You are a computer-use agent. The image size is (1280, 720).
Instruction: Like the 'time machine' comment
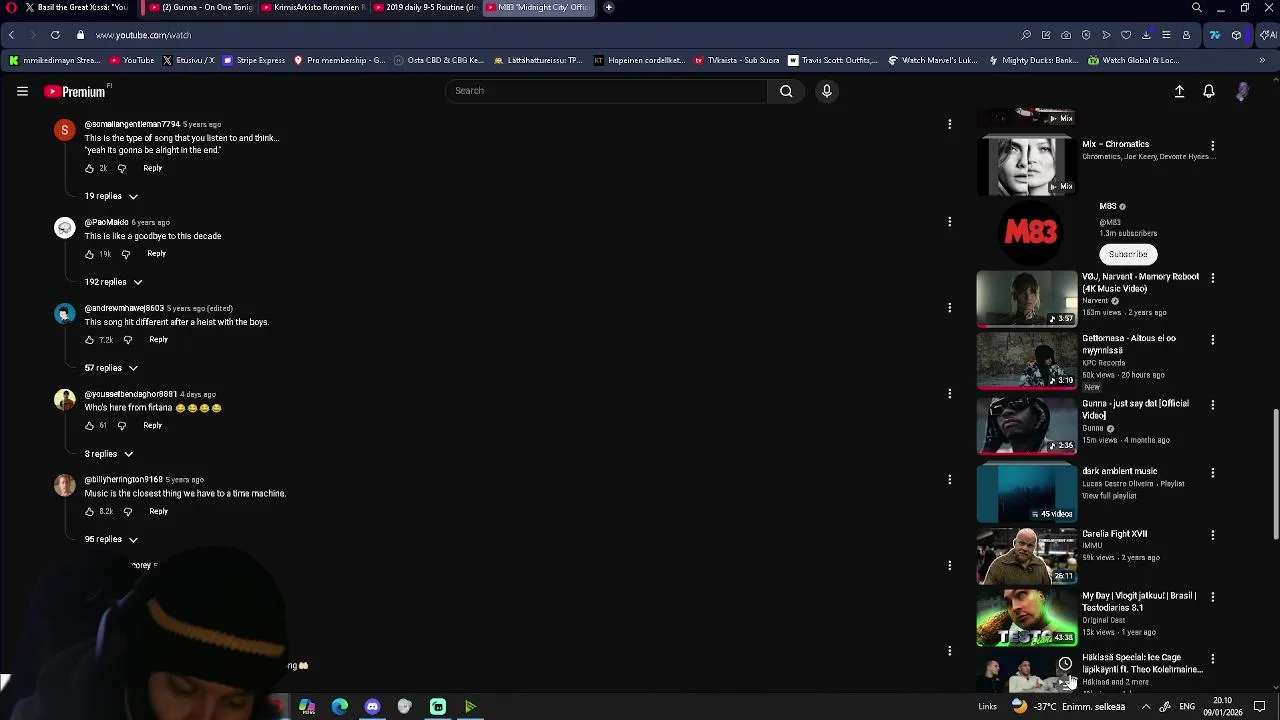tap(90, 512)
